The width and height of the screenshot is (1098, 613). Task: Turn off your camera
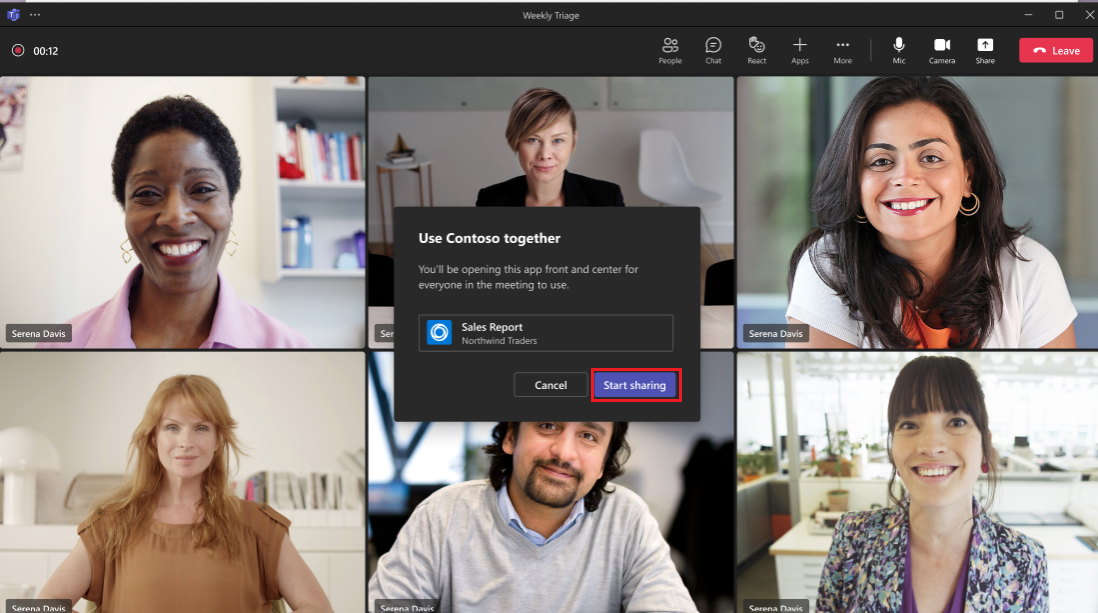point(942,50)
